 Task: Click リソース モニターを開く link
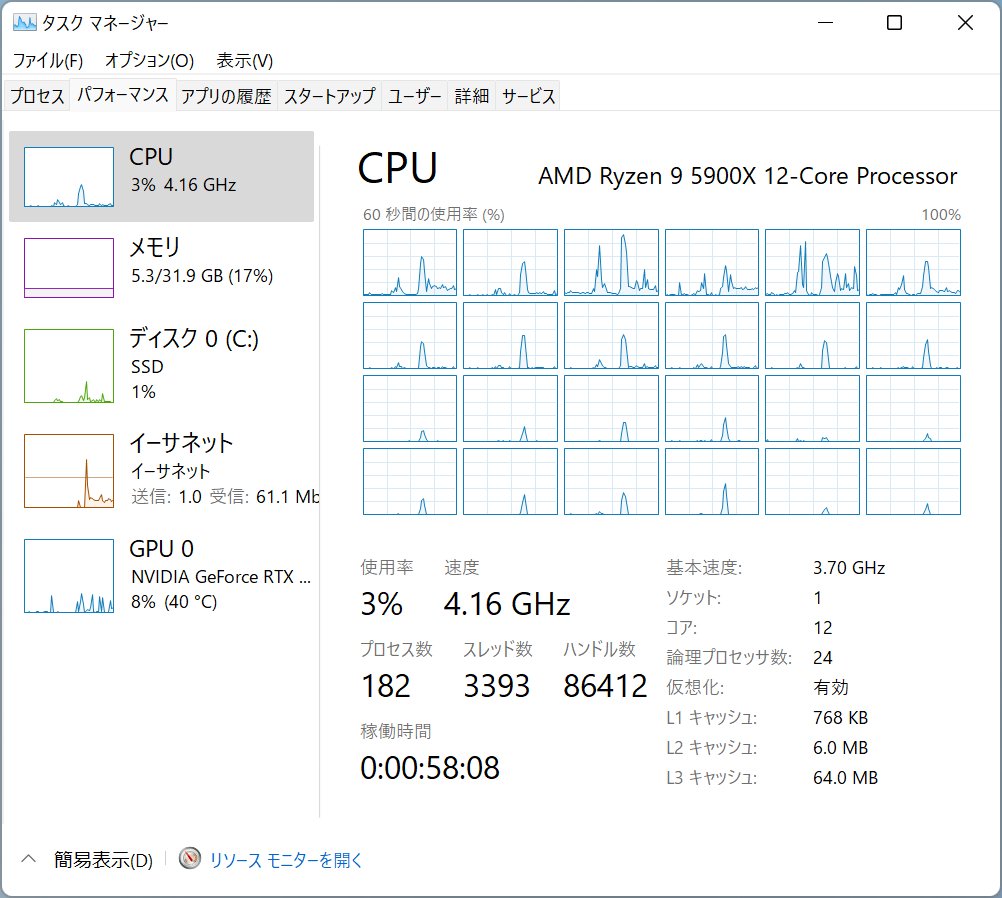[x=286, y=860]
